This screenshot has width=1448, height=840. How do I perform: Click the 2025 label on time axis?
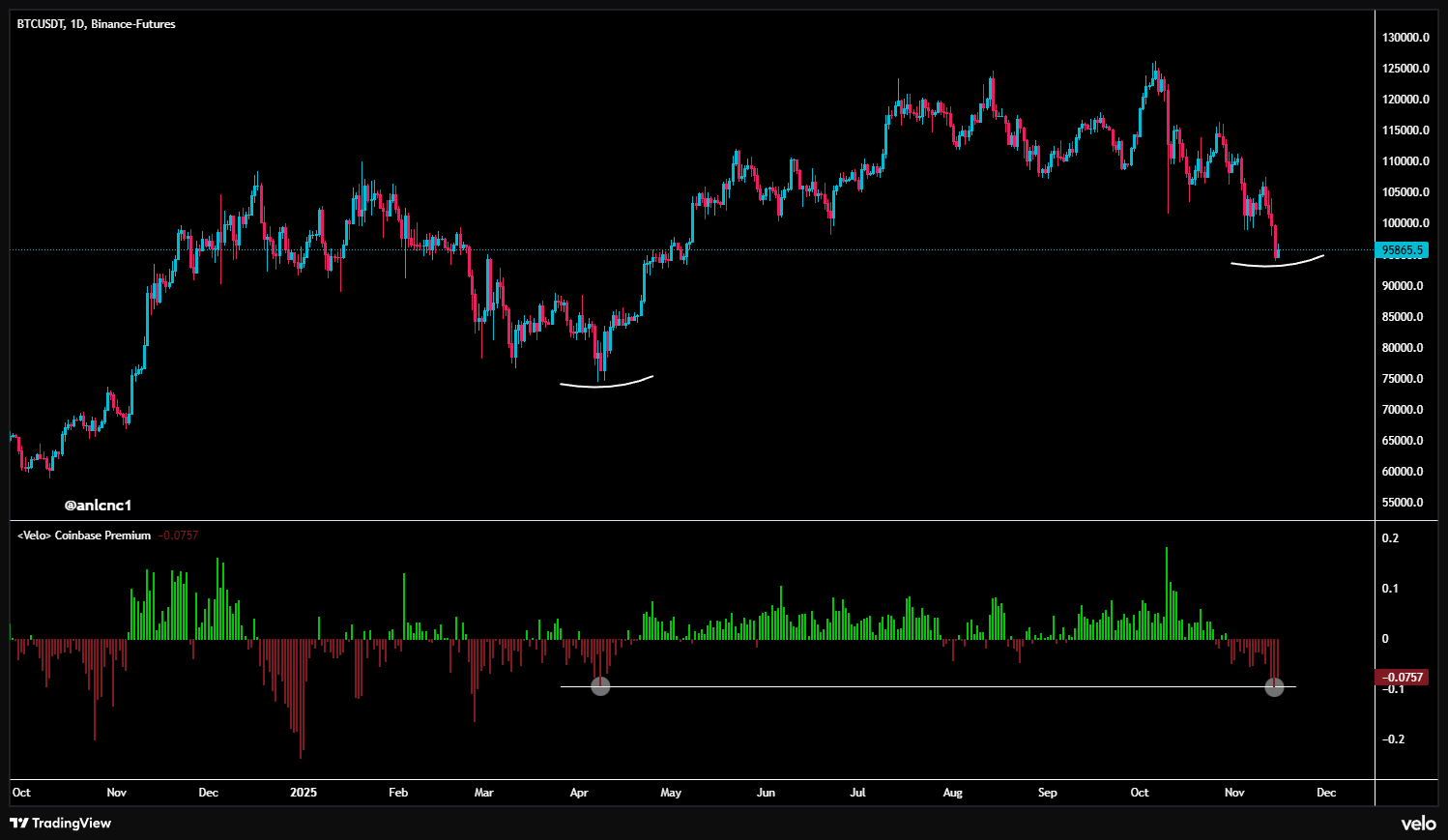point(304,793)
